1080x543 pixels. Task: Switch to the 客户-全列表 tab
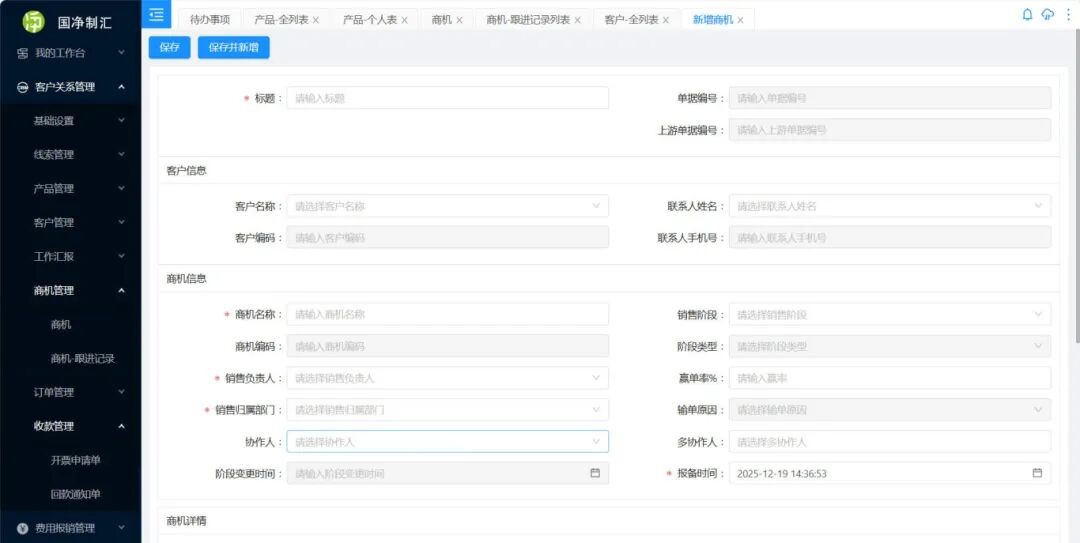(631, 20)
